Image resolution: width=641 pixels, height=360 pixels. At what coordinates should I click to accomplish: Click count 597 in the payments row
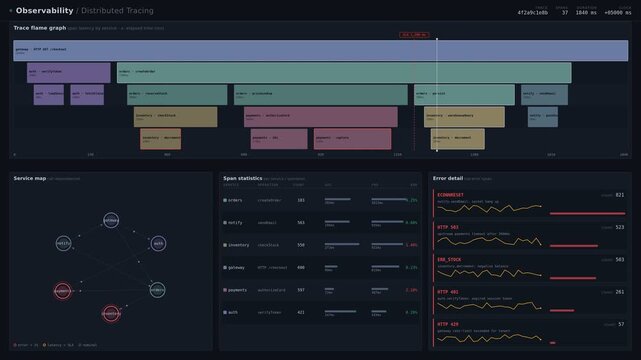click(x=301, y=290)
